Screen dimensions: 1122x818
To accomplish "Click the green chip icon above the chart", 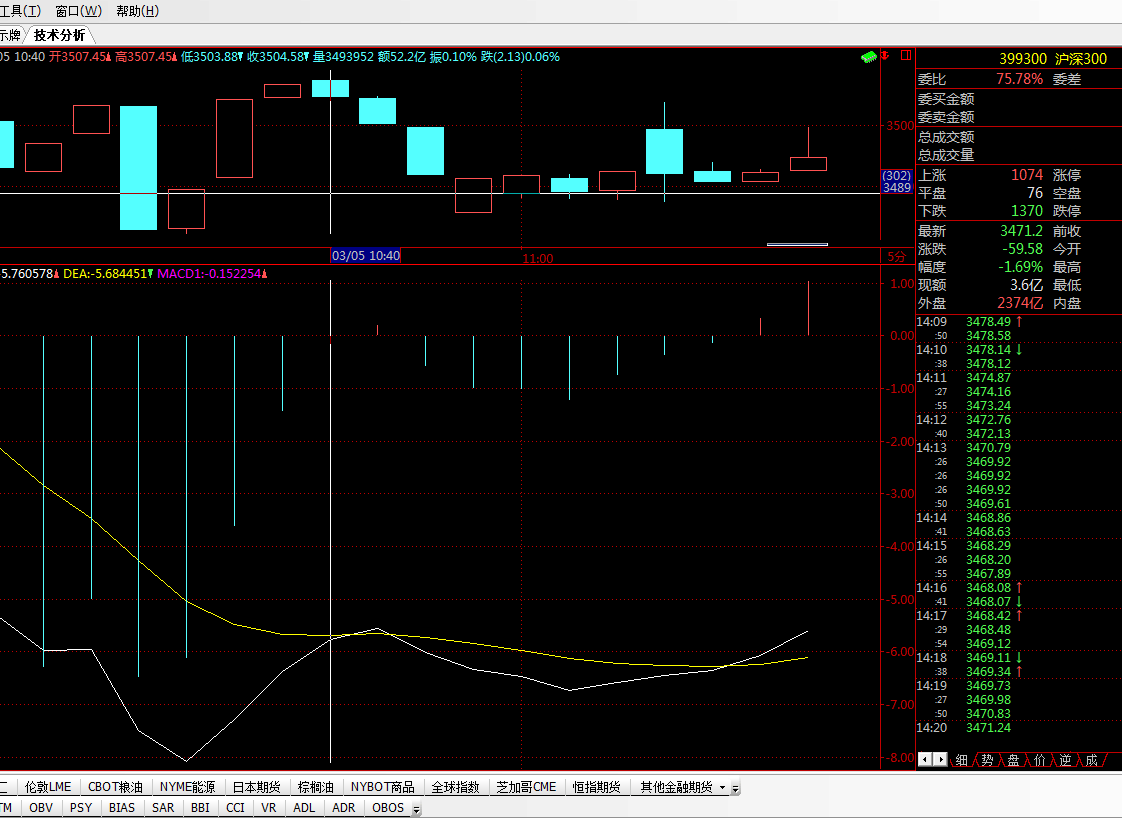I will (x=869, y=57).
